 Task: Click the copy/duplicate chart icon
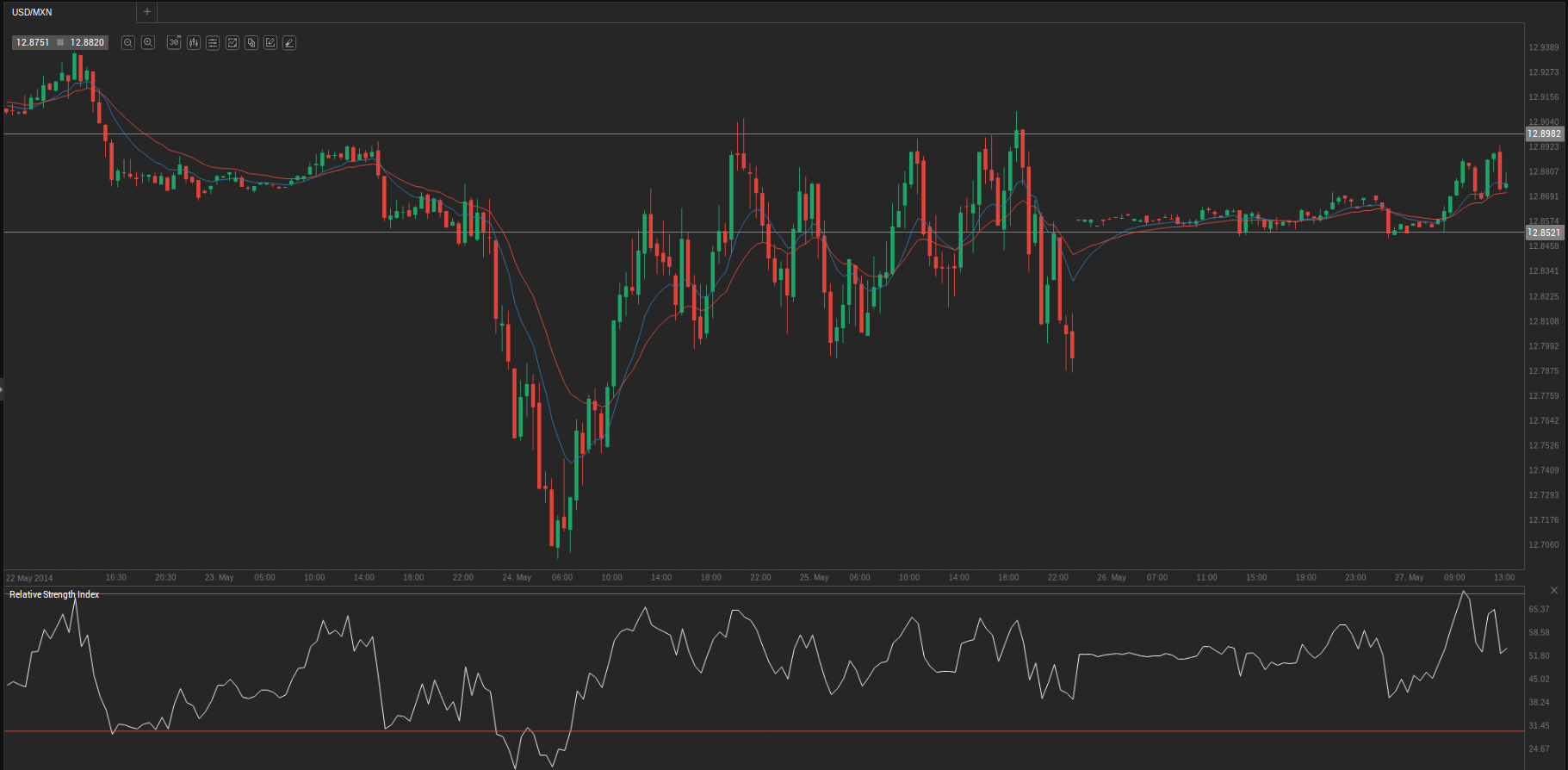(251, 42)
